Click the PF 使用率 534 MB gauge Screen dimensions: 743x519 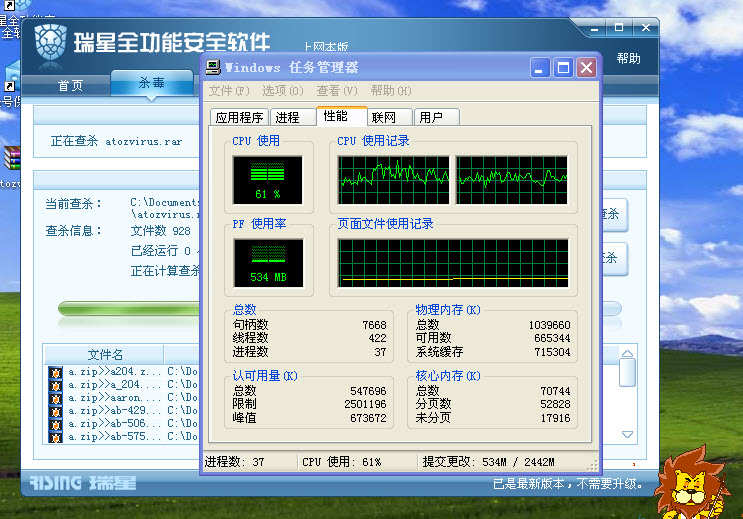[268, 263]
